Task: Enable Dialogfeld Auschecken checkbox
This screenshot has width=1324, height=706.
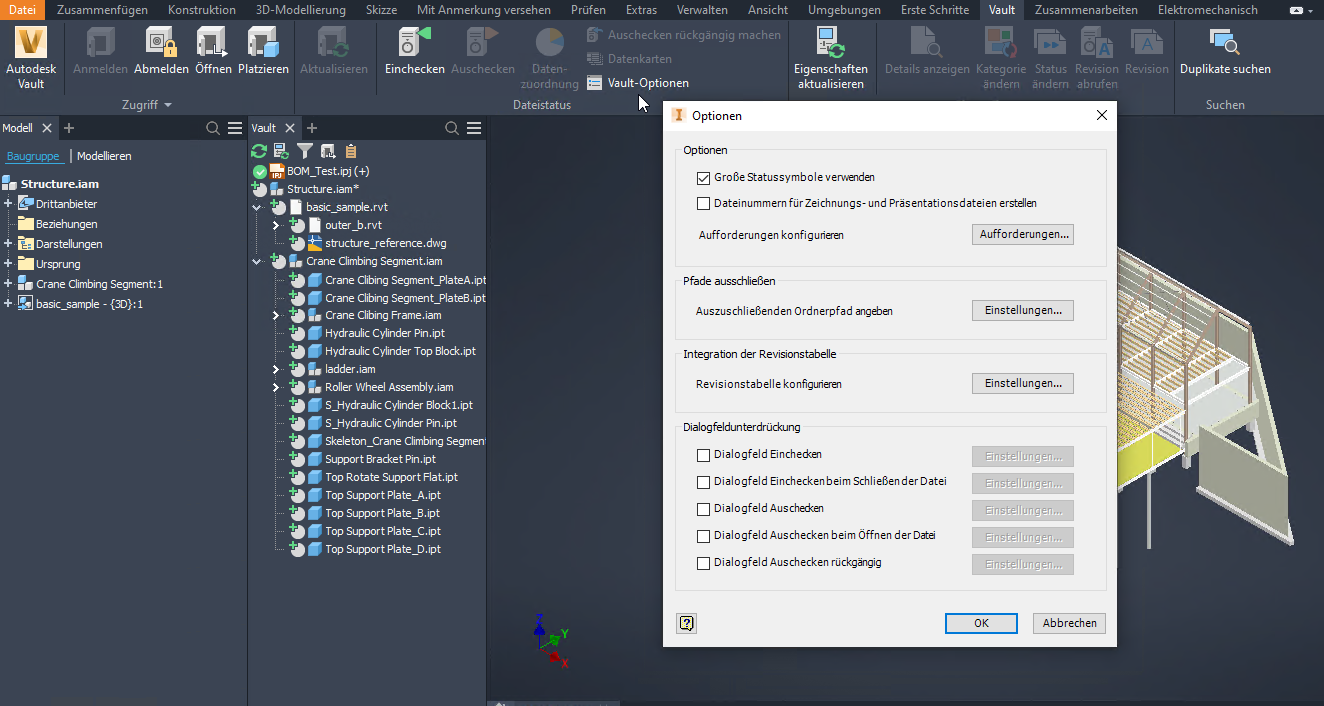Action: pos(704,509)
